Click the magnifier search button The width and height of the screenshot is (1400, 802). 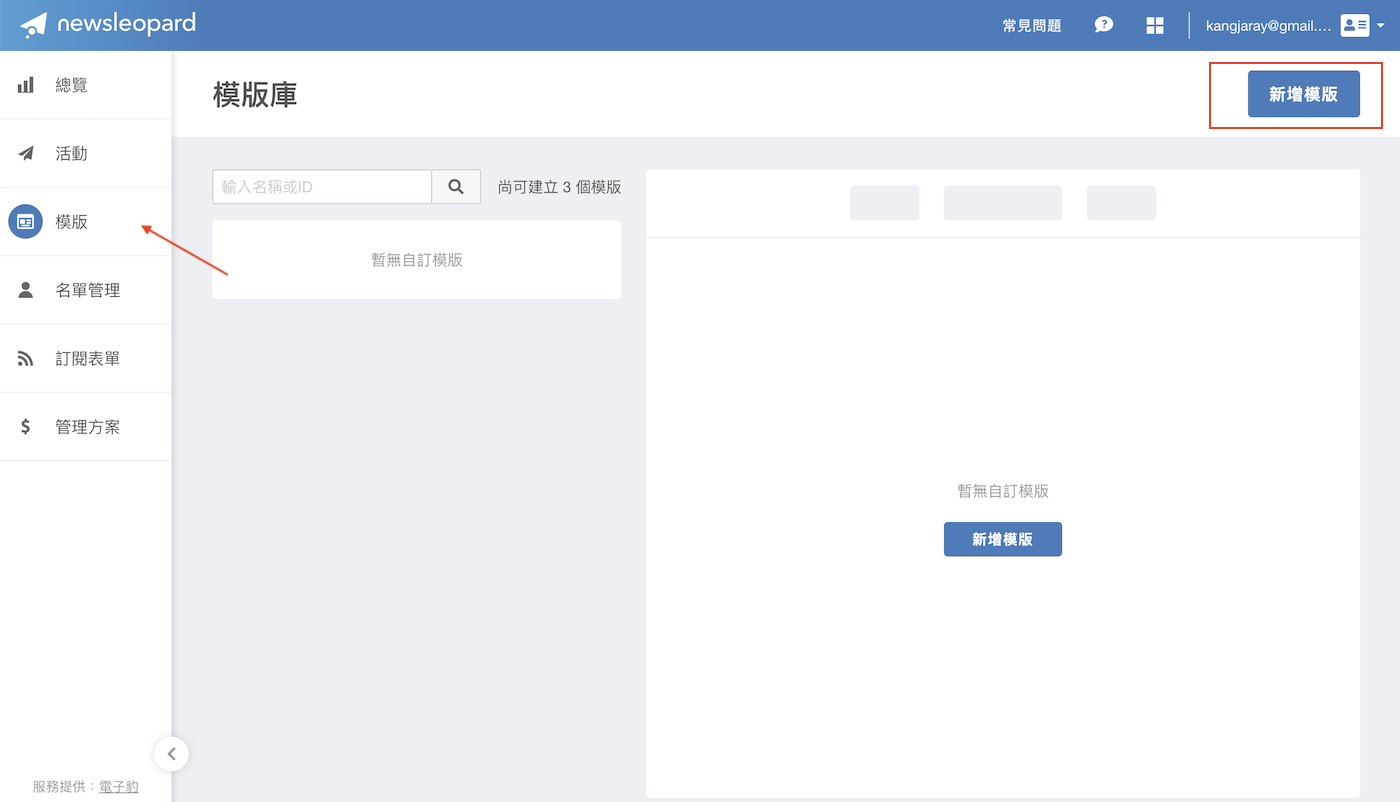coord(456,187)
